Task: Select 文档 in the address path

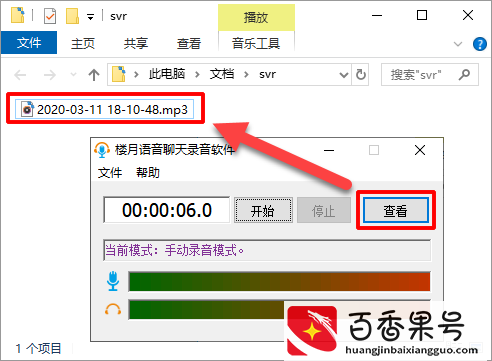Action: (x=222, y=74)
